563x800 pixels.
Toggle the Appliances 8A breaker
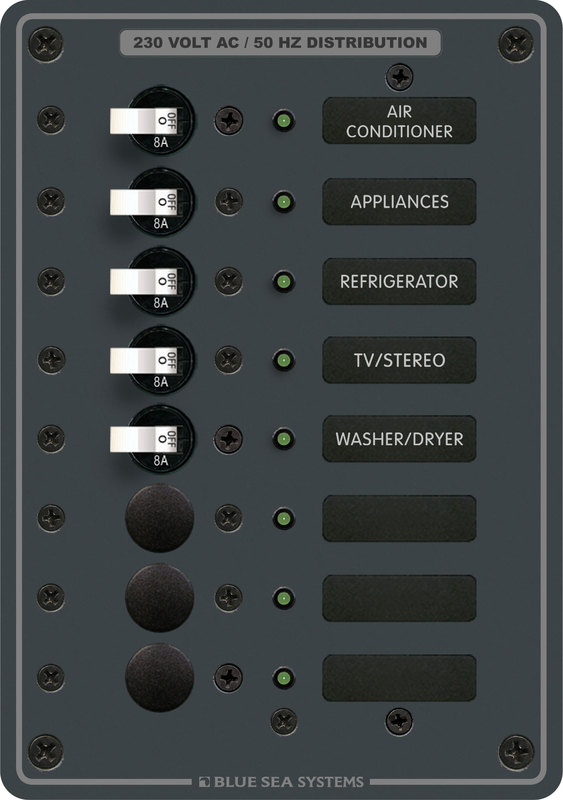[x=144, y=202]
